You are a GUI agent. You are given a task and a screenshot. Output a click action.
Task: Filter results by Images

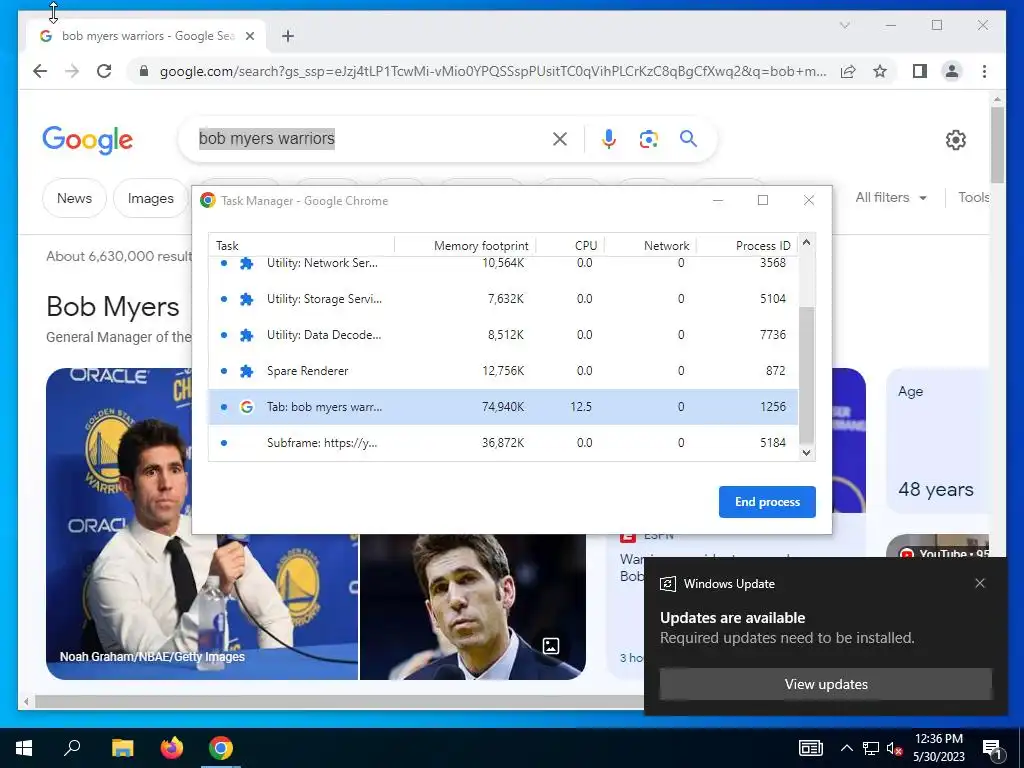coord(151,198)
